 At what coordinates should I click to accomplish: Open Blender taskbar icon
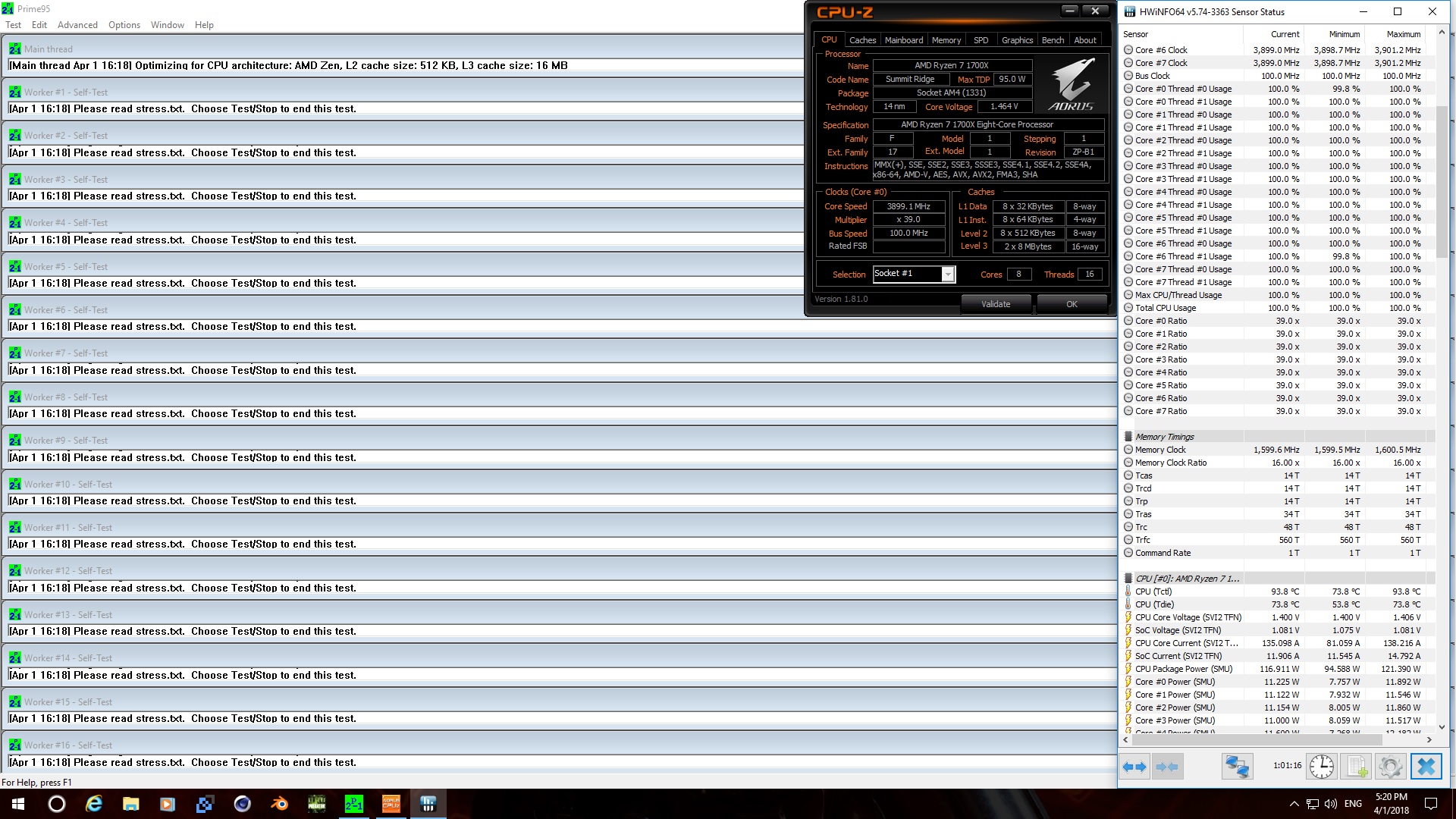tap(279, 804)
